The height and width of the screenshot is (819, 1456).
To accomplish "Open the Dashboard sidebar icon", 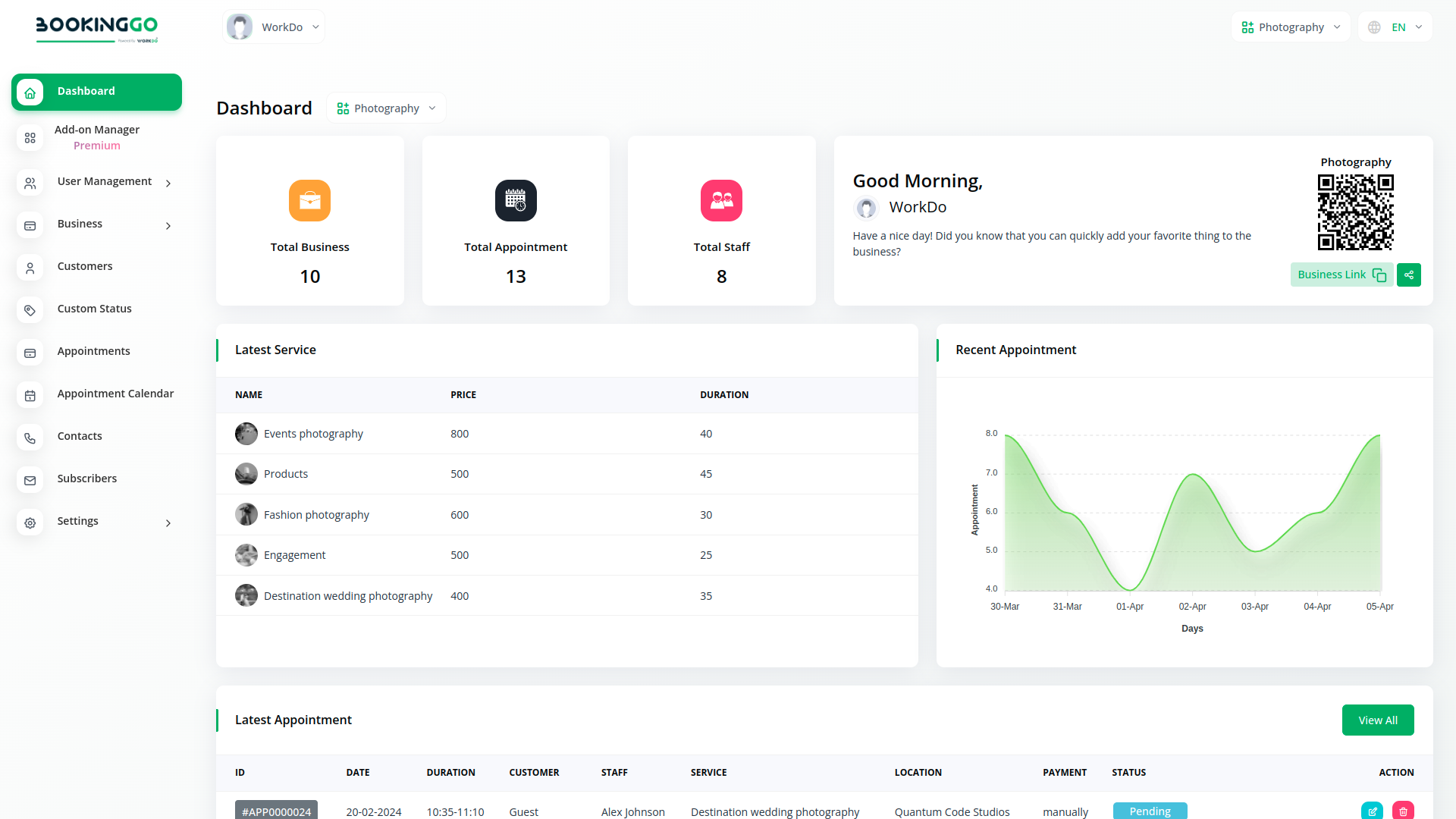I will 30,92.
